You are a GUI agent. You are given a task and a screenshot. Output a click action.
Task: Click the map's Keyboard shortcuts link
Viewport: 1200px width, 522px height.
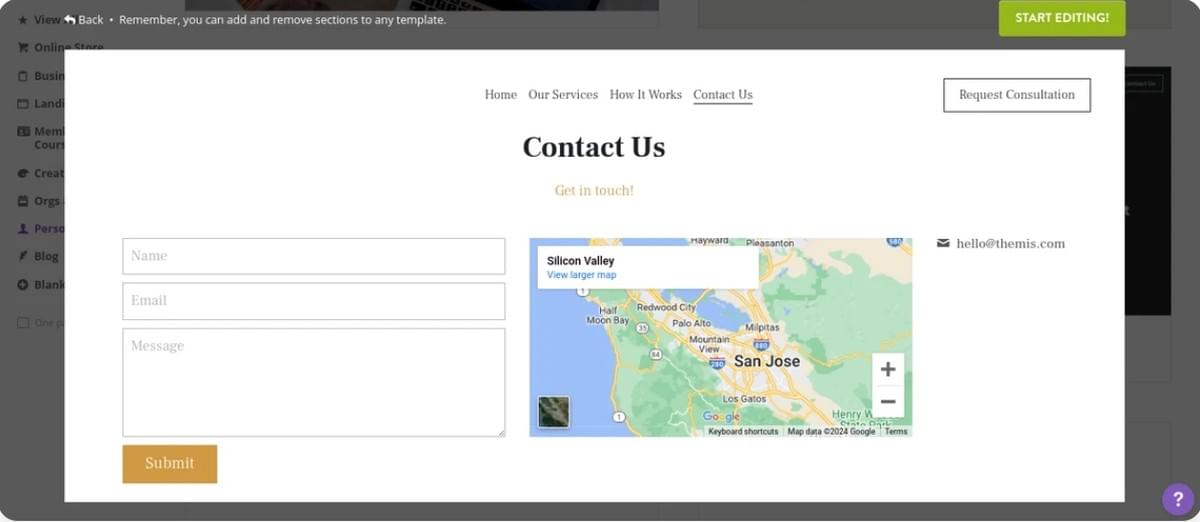(743, 432)
